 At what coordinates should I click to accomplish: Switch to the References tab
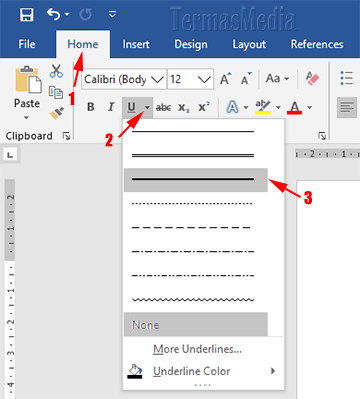click(317, 44)
